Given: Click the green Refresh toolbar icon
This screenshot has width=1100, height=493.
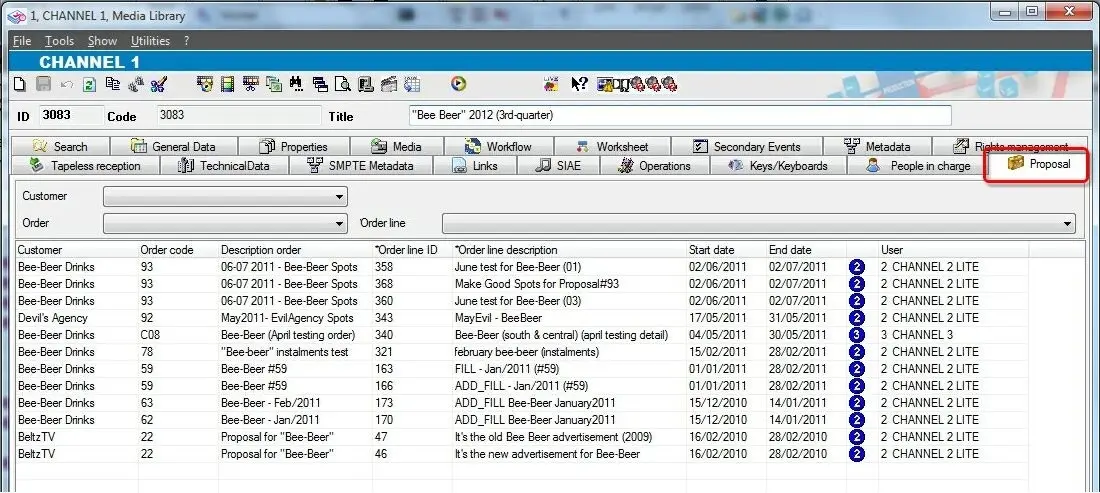Looking at the screenshot, I should (x=89, y=84).
